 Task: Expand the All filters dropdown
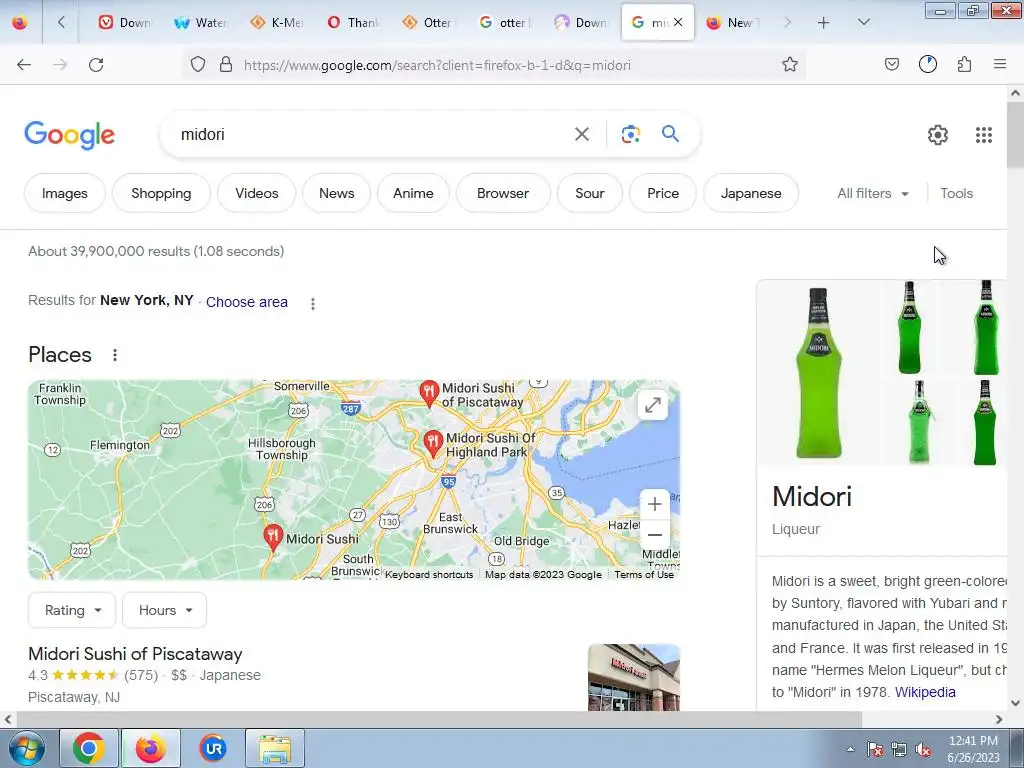(872, 193)
